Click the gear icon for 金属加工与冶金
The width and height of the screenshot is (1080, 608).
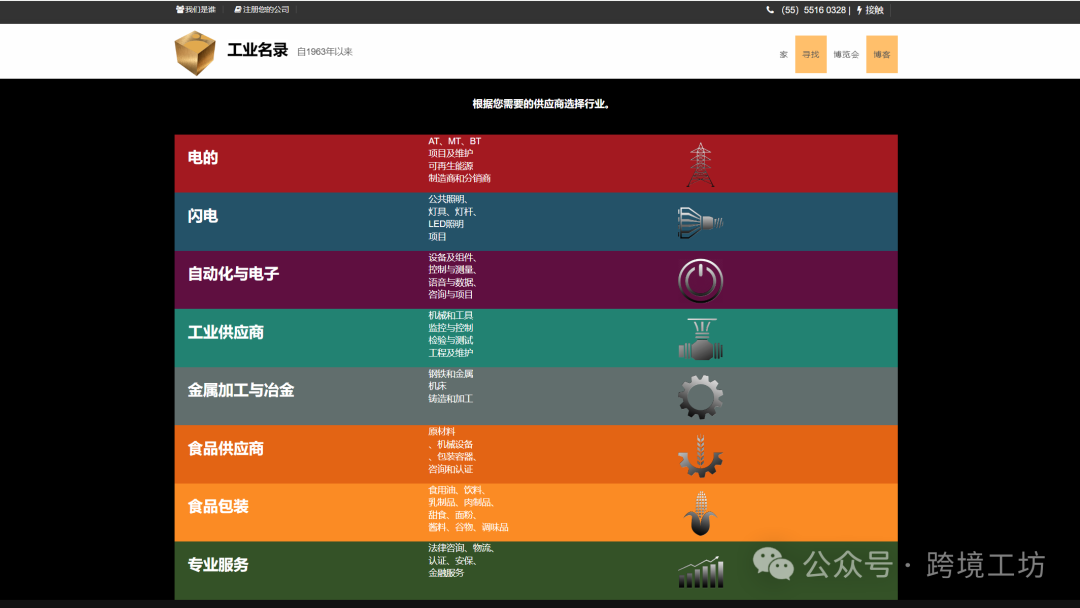pyautogui.click(x=700, y=396)
